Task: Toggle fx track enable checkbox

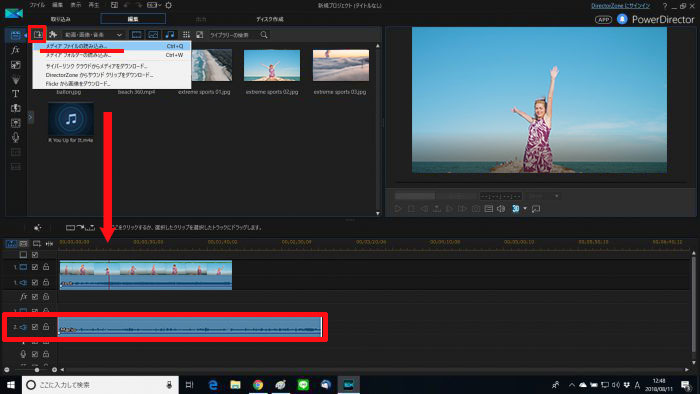Action: click(x=35, y=297)
